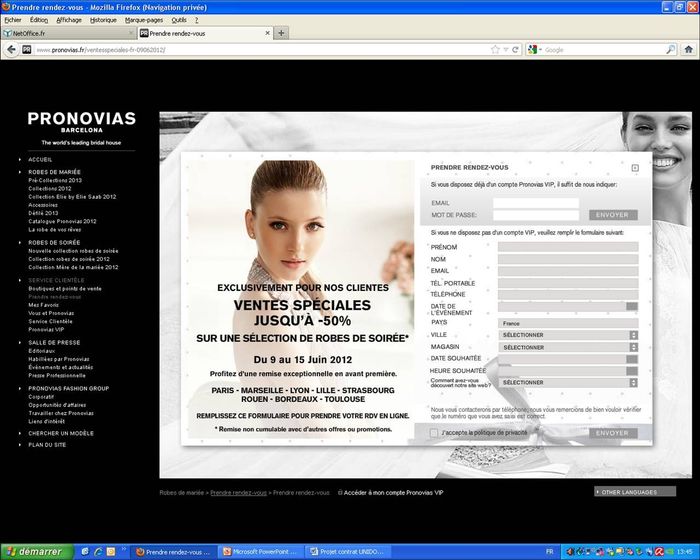
Task: Open Travailler chez Pronovias link
Action: (61, 413)
